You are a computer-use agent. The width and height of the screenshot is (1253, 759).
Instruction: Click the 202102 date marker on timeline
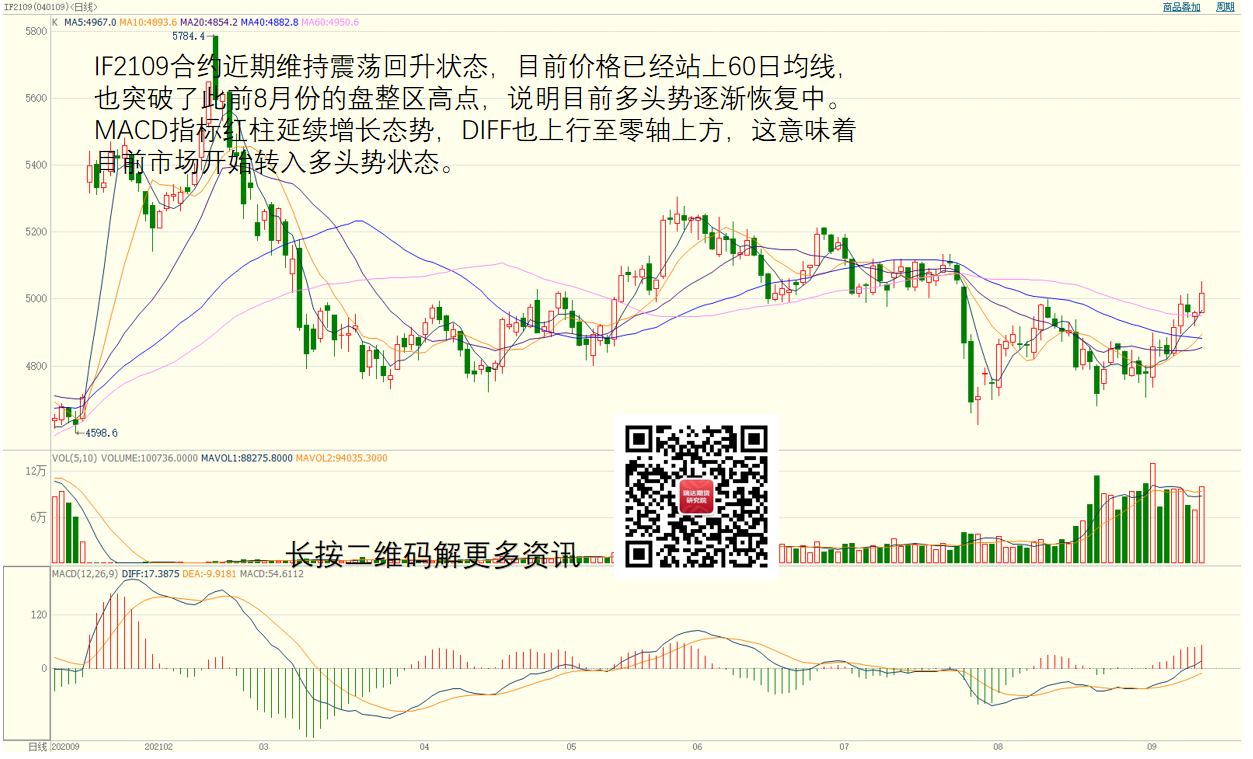159,747
